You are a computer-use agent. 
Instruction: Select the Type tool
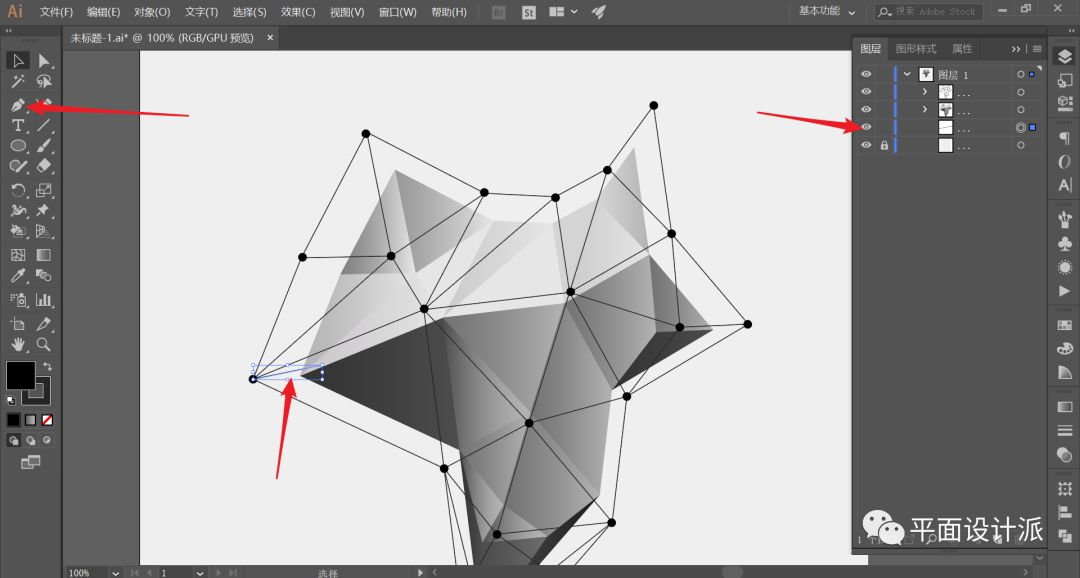pos(18,126)
